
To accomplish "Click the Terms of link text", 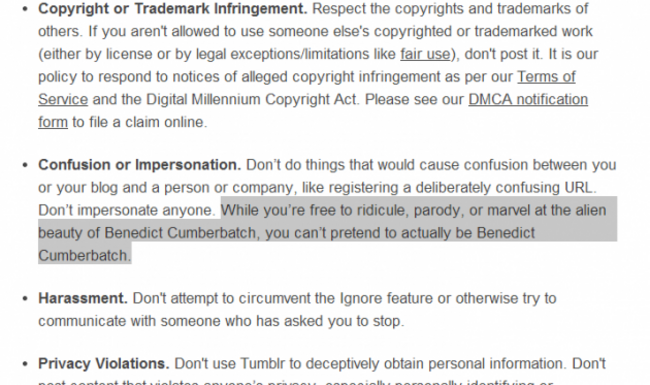I will (x=546, y=77).
